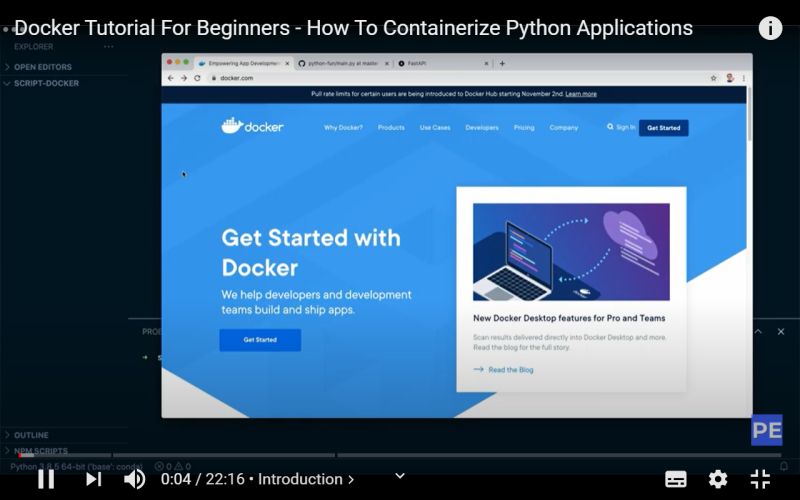Image resolution: width=800 pixels, height=500 pixels.
Task: Go forward in the browser
Action: tap(184, 78)
